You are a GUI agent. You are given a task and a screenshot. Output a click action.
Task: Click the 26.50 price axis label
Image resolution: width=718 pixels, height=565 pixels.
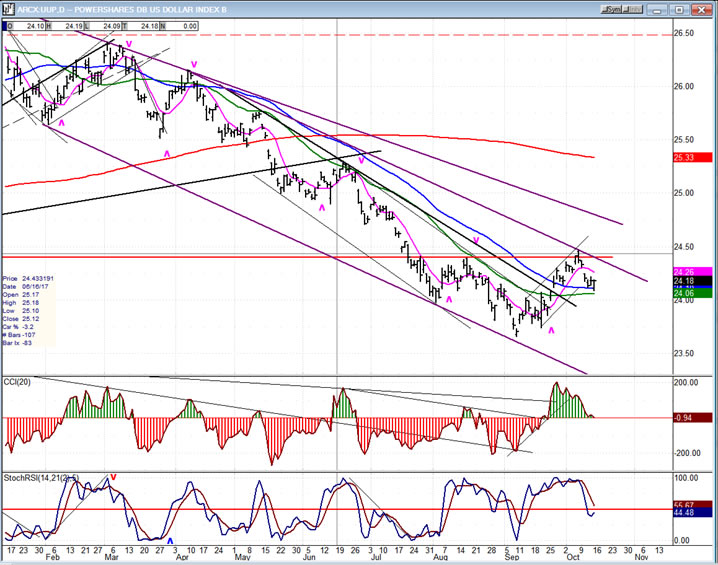coord(684,33)
